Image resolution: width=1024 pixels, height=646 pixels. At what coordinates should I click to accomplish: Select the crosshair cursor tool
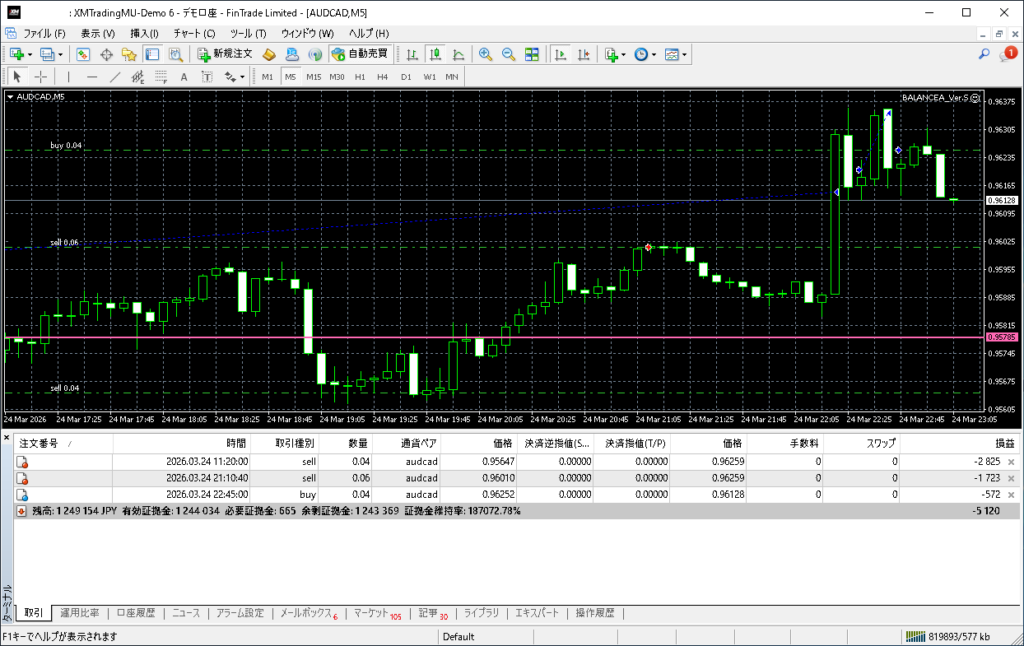pos(41,76)
